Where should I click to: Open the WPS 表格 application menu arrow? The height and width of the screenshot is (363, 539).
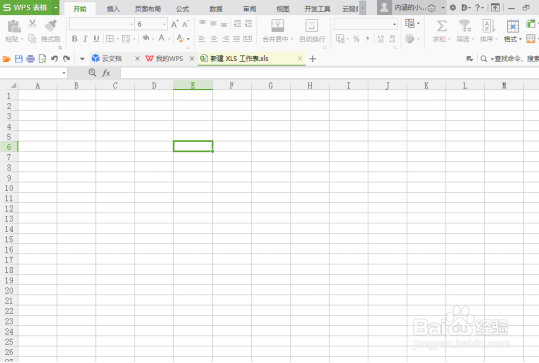[55, 7]
